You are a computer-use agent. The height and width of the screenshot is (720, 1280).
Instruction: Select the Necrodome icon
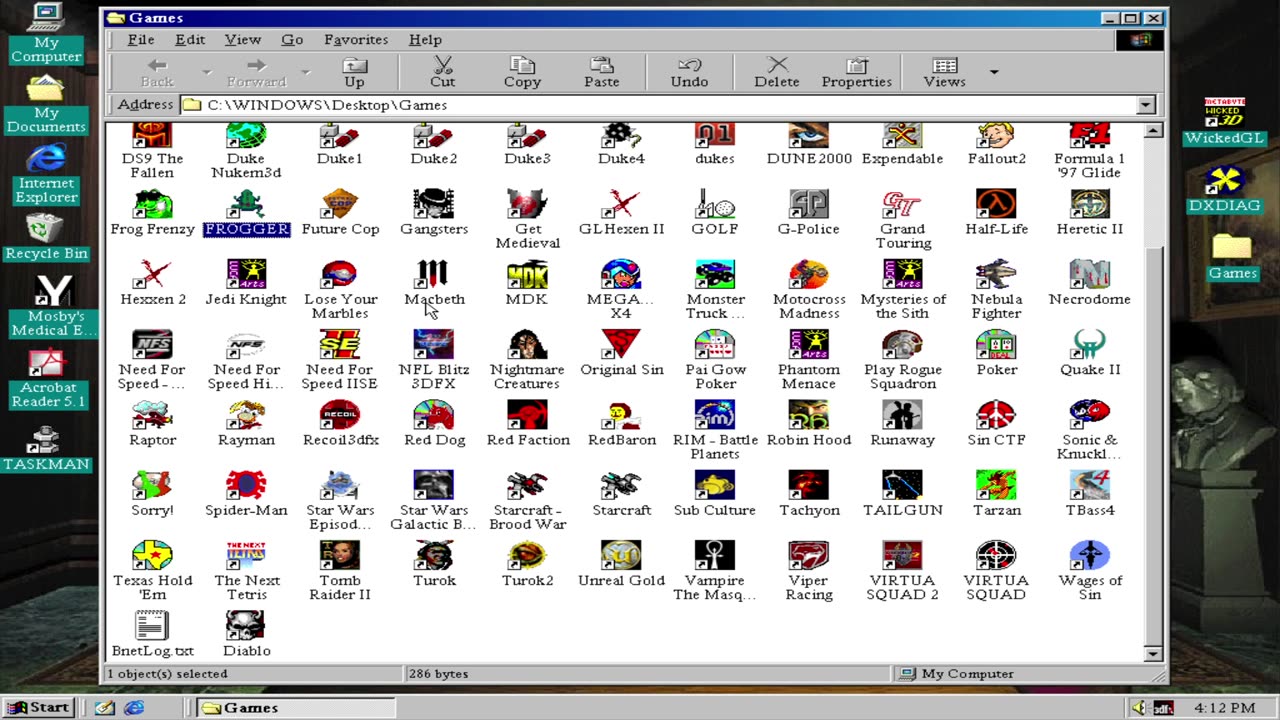1090,275
